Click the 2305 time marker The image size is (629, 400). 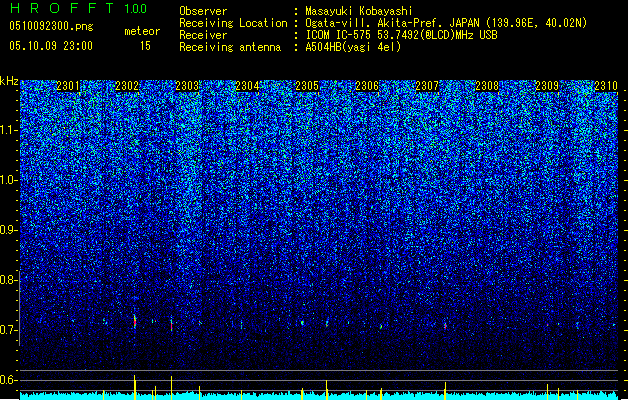(307, 86)
